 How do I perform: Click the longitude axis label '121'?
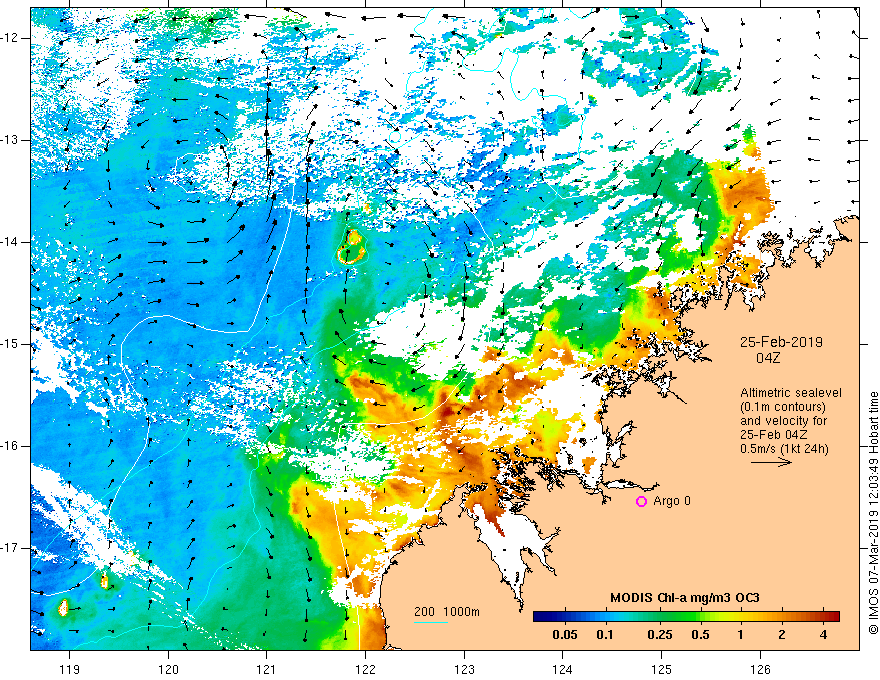tap(267, 669)
